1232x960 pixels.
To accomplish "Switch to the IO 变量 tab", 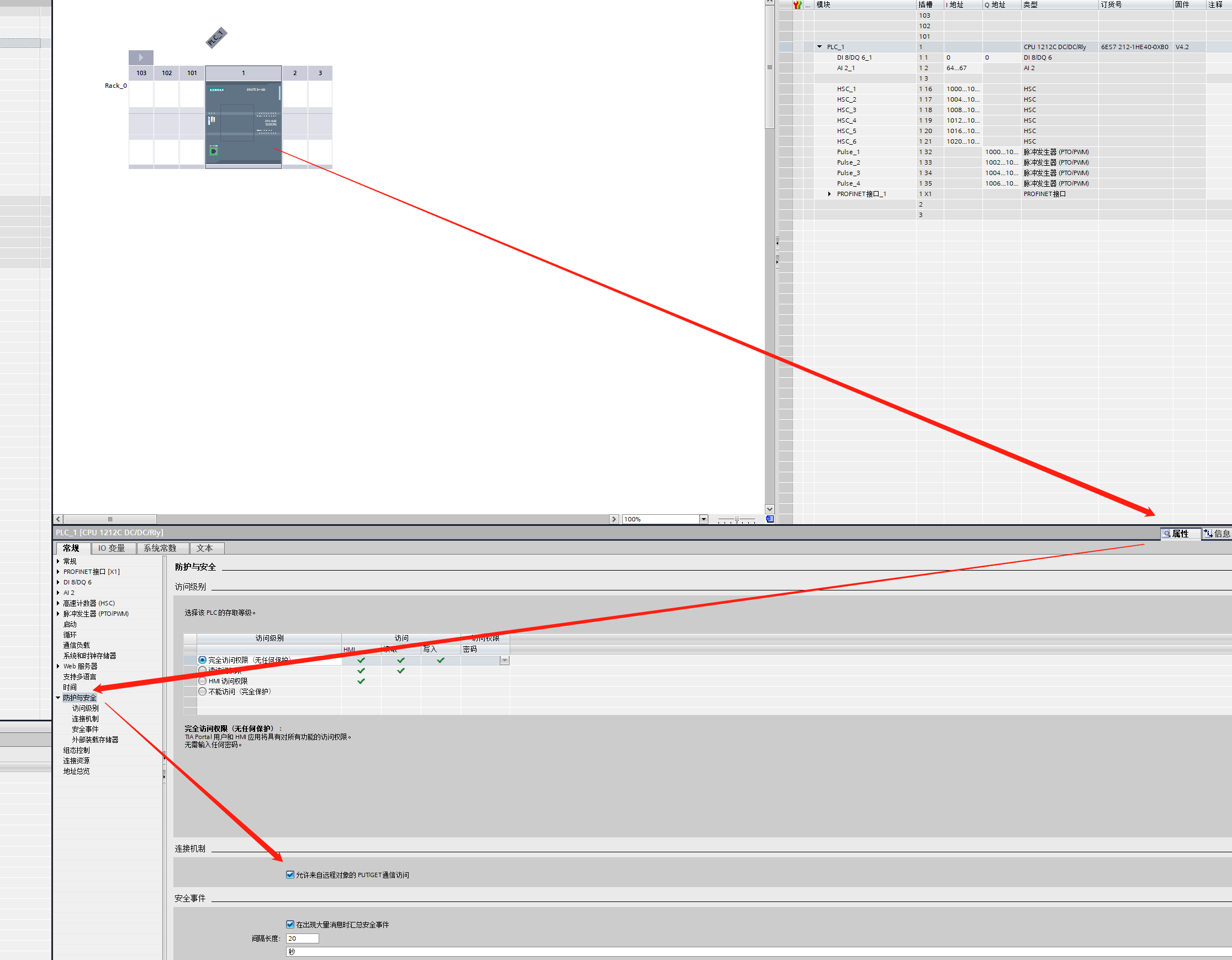I will pos(113,548).
